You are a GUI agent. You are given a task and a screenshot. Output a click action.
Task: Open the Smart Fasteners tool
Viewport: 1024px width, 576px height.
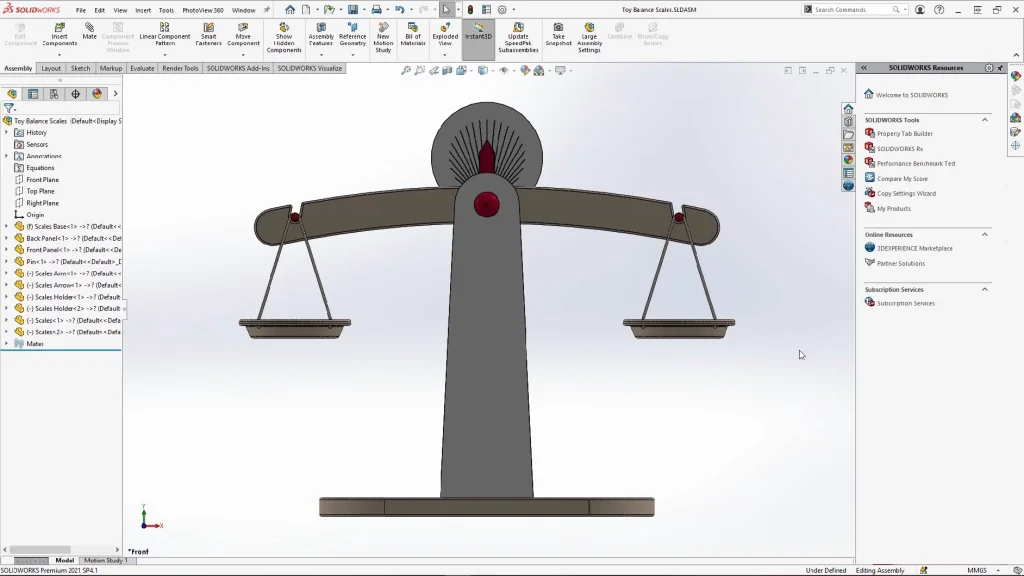click(209, 34)
